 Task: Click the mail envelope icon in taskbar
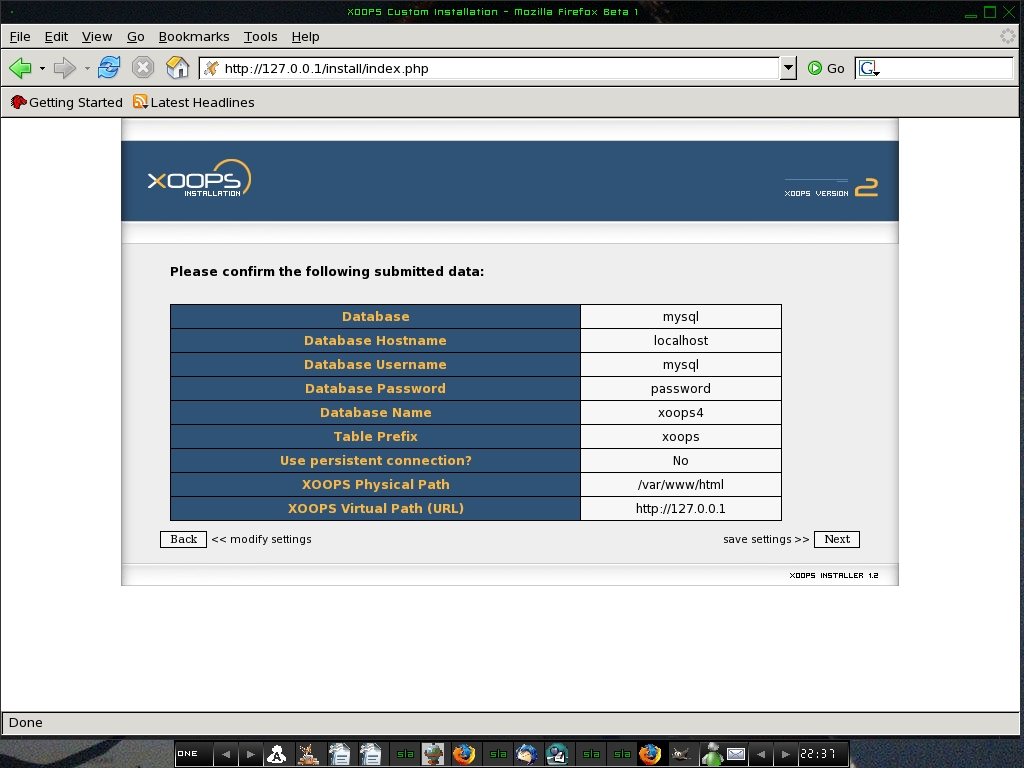[x=736, y=754]
